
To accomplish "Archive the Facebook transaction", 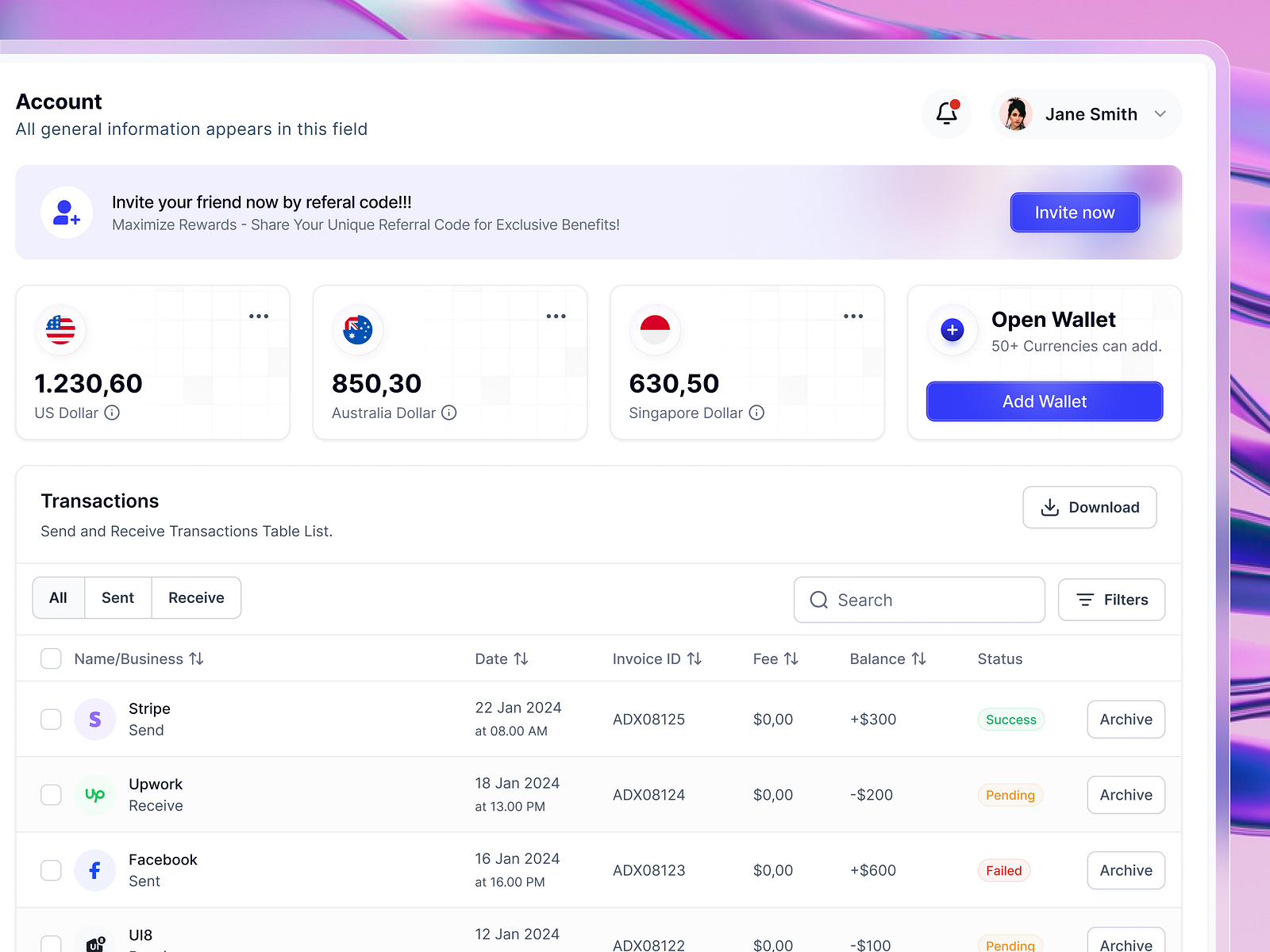I will pyautogui.click(x=1126, y=870).
